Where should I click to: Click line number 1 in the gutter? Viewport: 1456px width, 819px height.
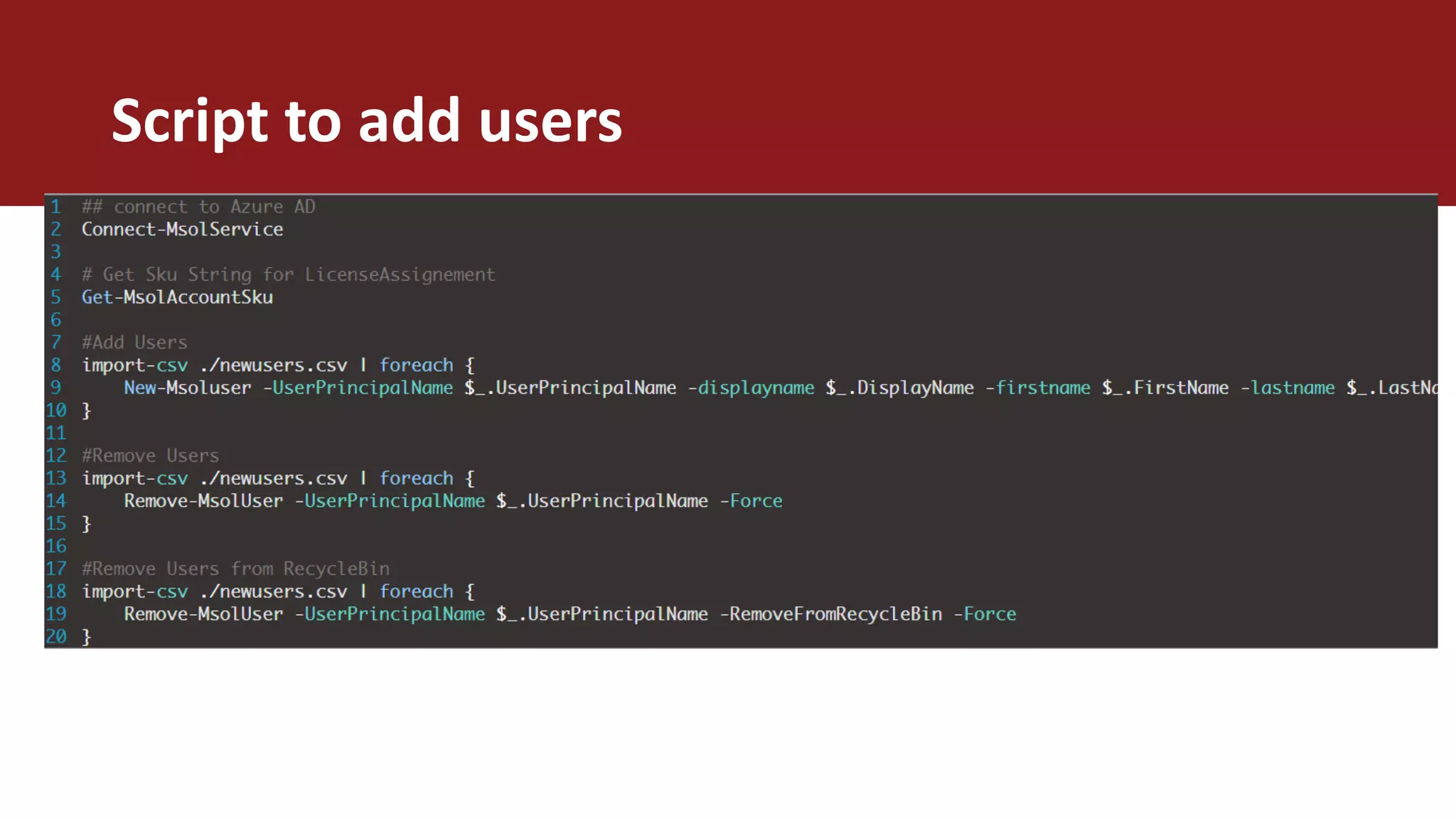[x=56, y=207]
